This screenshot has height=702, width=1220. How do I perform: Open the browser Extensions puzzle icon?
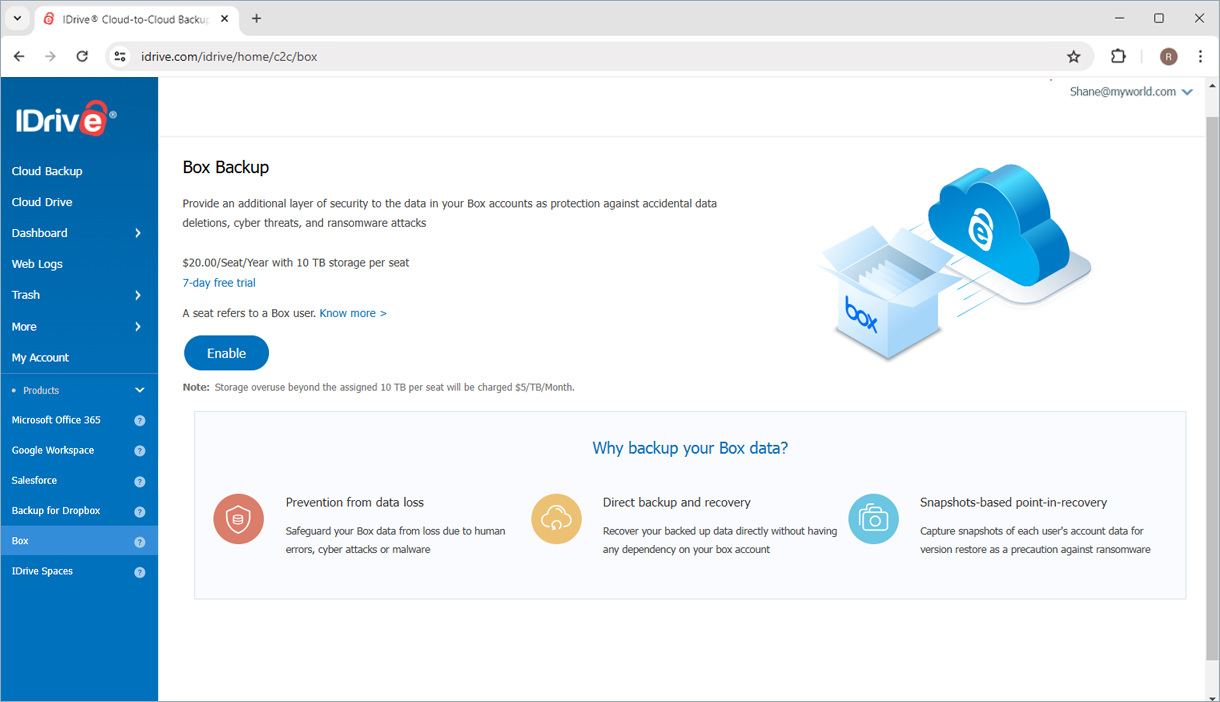coord(1118,57)
